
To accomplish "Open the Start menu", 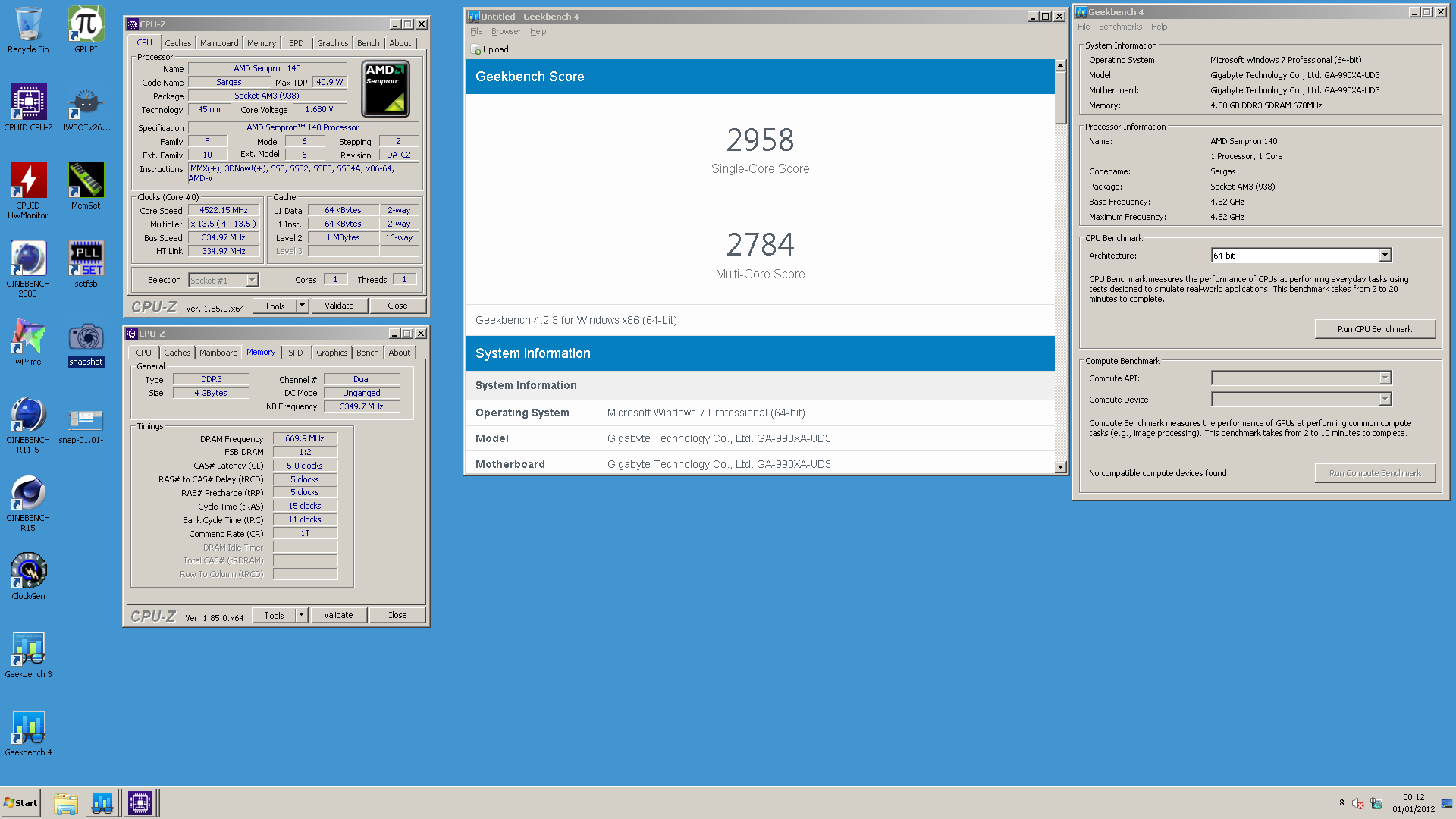I will pyautogui.click(x=20, y=803).
